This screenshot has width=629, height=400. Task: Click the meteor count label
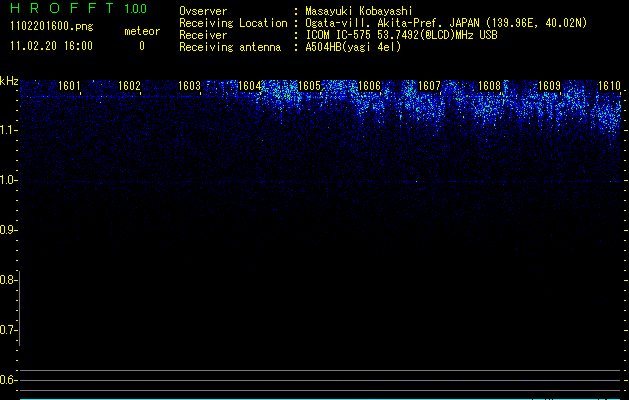tap(142, 31)
